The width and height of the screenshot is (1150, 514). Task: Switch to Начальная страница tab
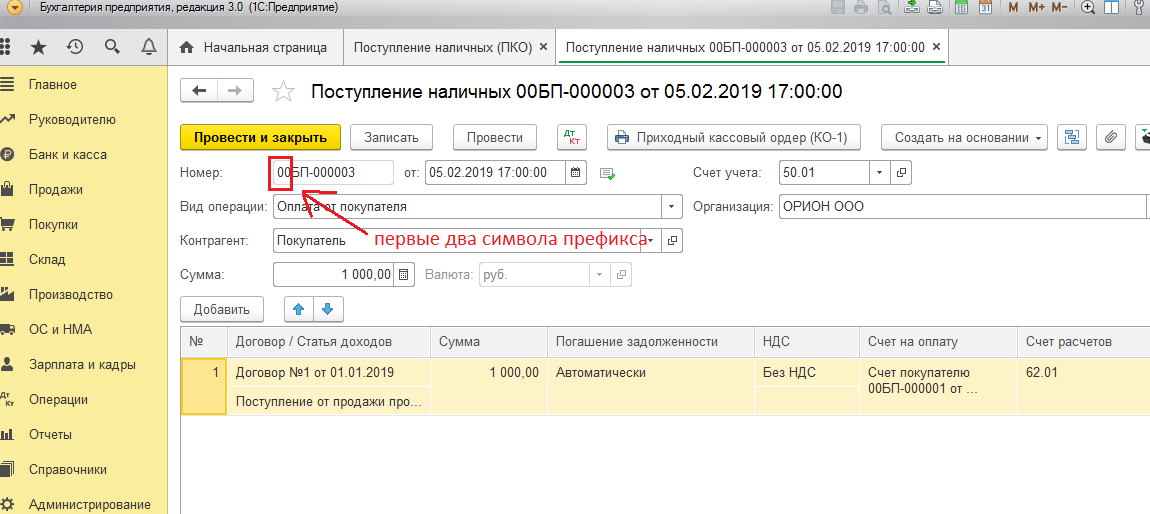[x=254, y=47]
